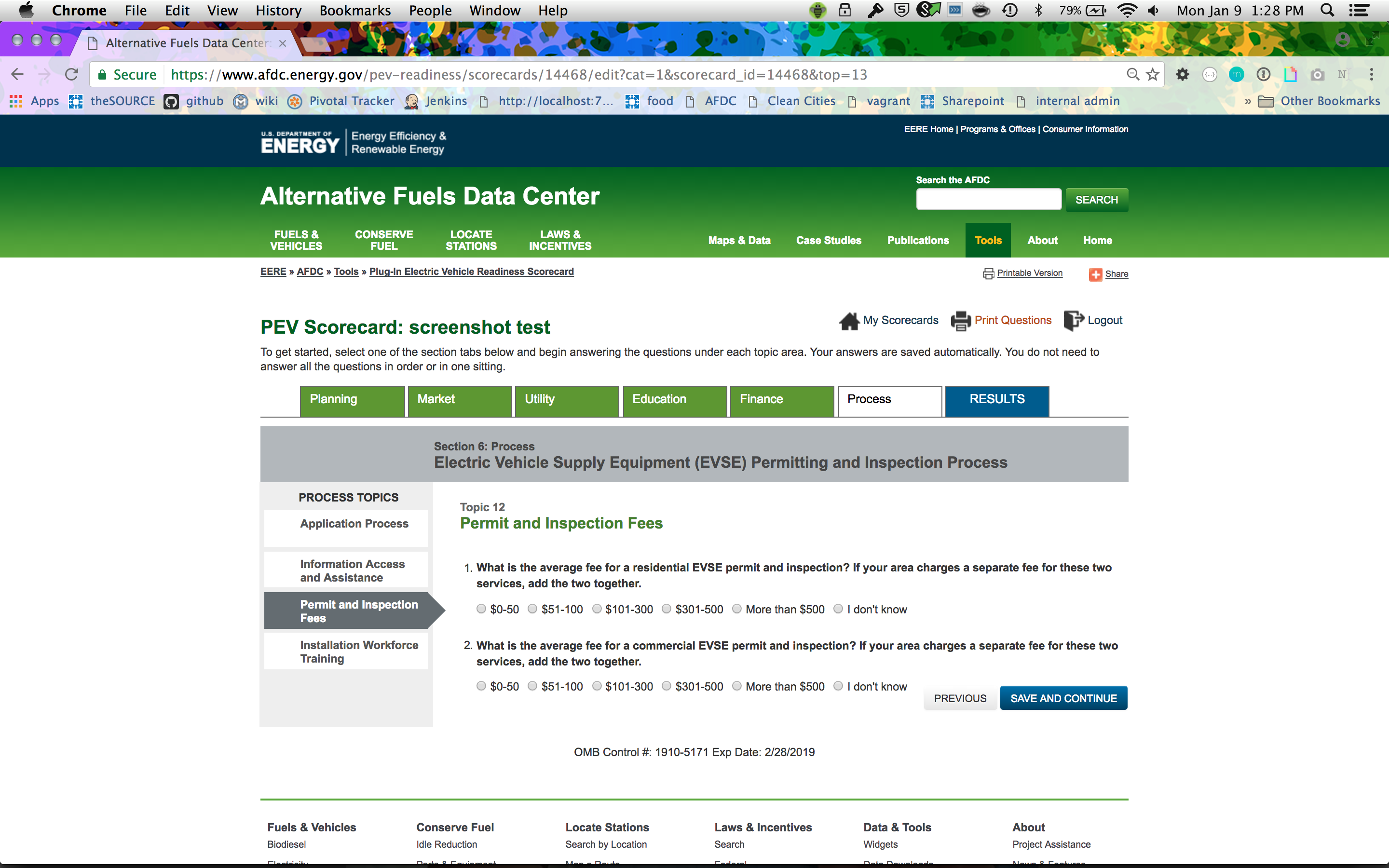Go to Installation Workforce Training topic
Screen dimensions: 1389x868
pos(359,651)
